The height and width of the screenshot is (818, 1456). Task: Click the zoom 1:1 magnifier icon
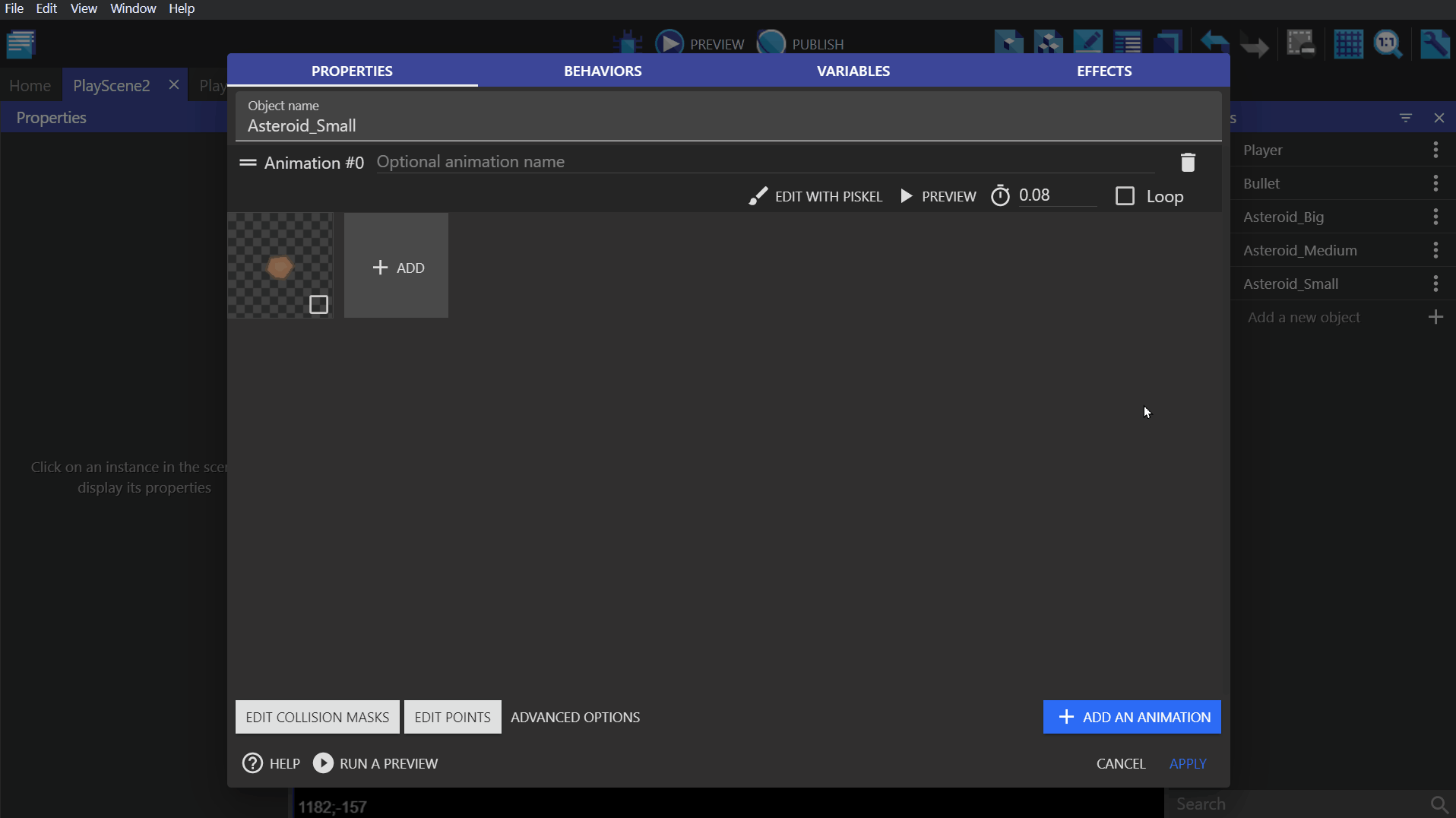pos(1388,44)
